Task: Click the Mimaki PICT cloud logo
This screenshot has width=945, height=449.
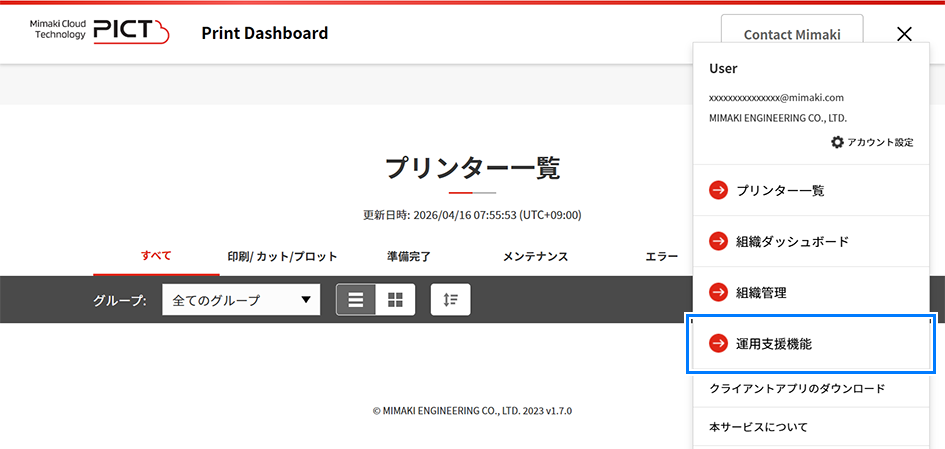Action: [99, 31]
